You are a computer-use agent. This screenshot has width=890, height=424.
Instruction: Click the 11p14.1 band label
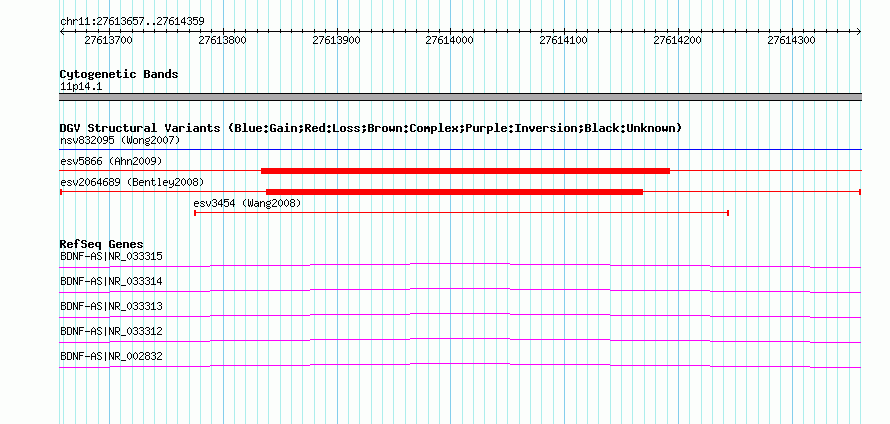coord(81,87)
